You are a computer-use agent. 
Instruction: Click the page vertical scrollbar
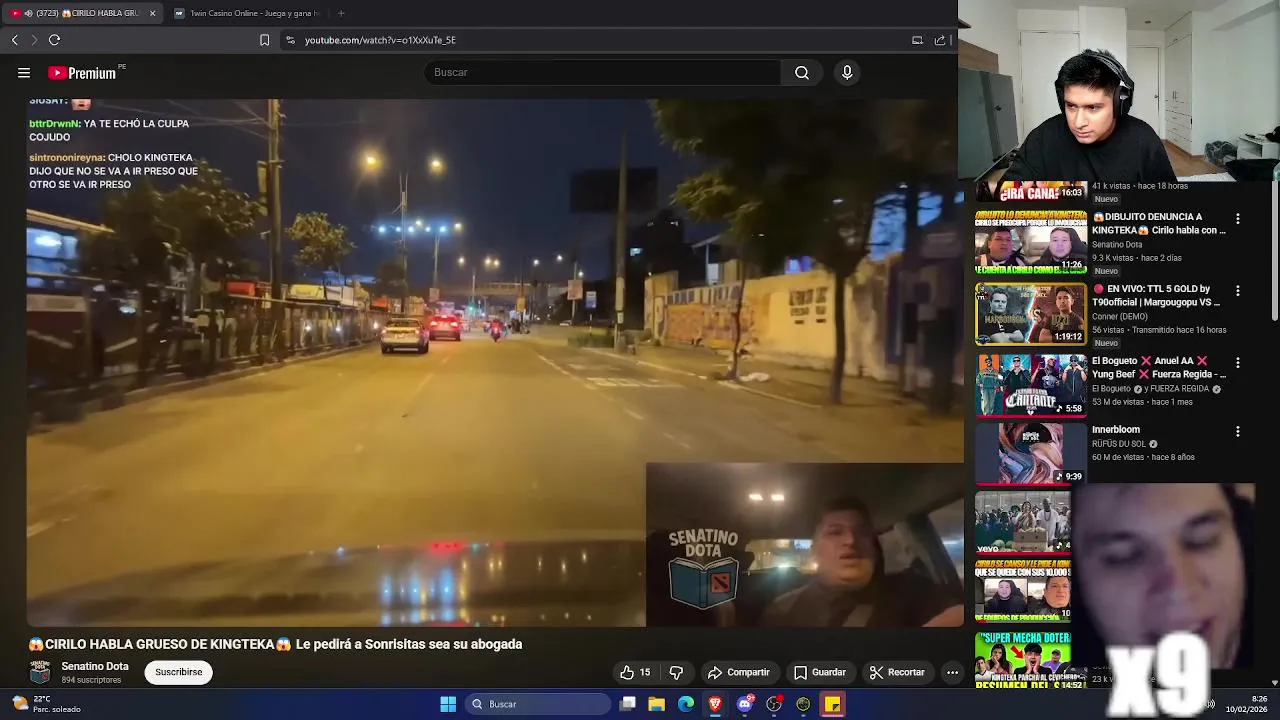click(x=1274, y=250)
